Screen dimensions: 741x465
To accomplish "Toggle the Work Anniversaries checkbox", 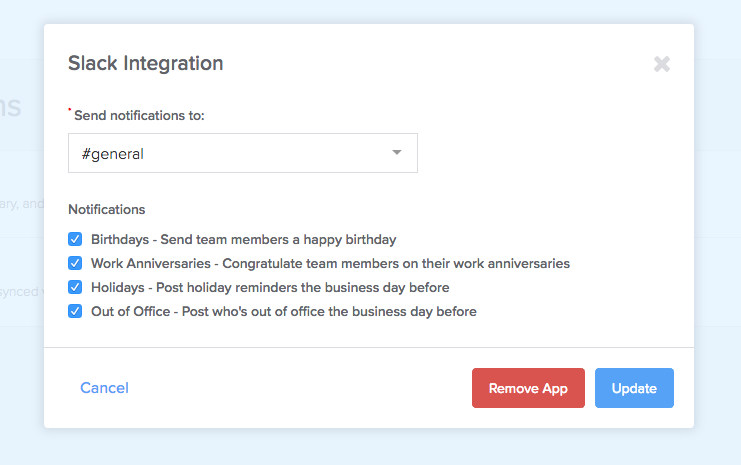I will (75, 263).
